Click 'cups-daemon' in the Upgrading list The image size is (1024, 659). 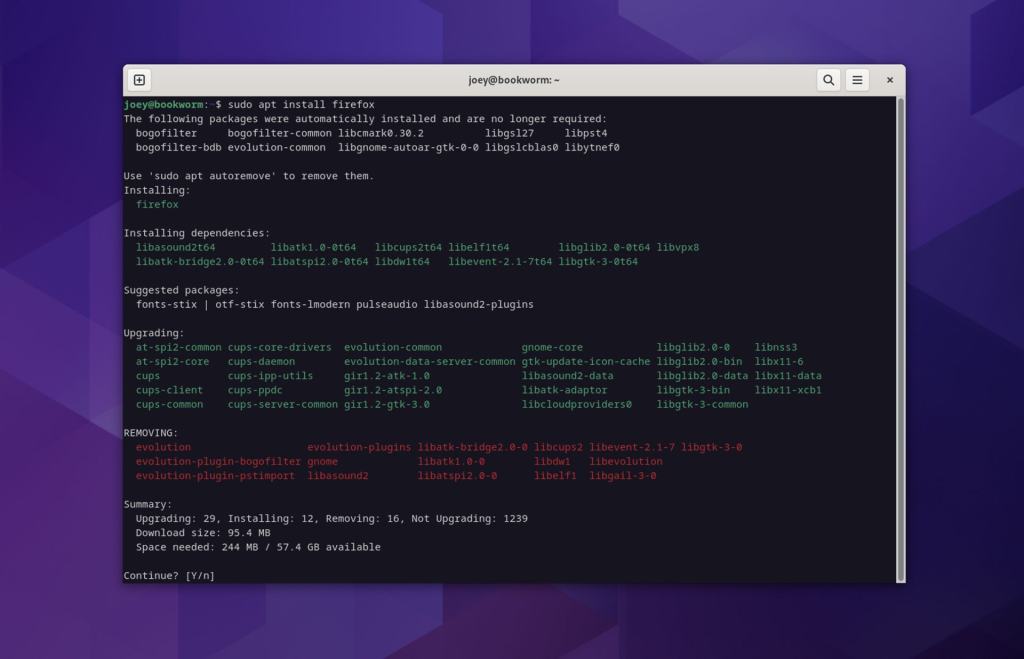click(x=261, y=362)
